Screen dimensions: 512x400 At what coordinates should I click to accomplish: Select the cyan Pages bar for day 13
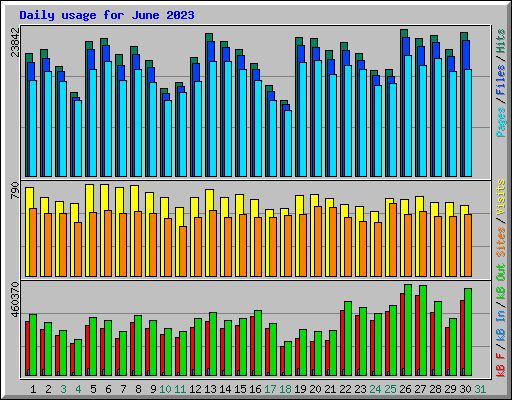(x=213, y=119)
